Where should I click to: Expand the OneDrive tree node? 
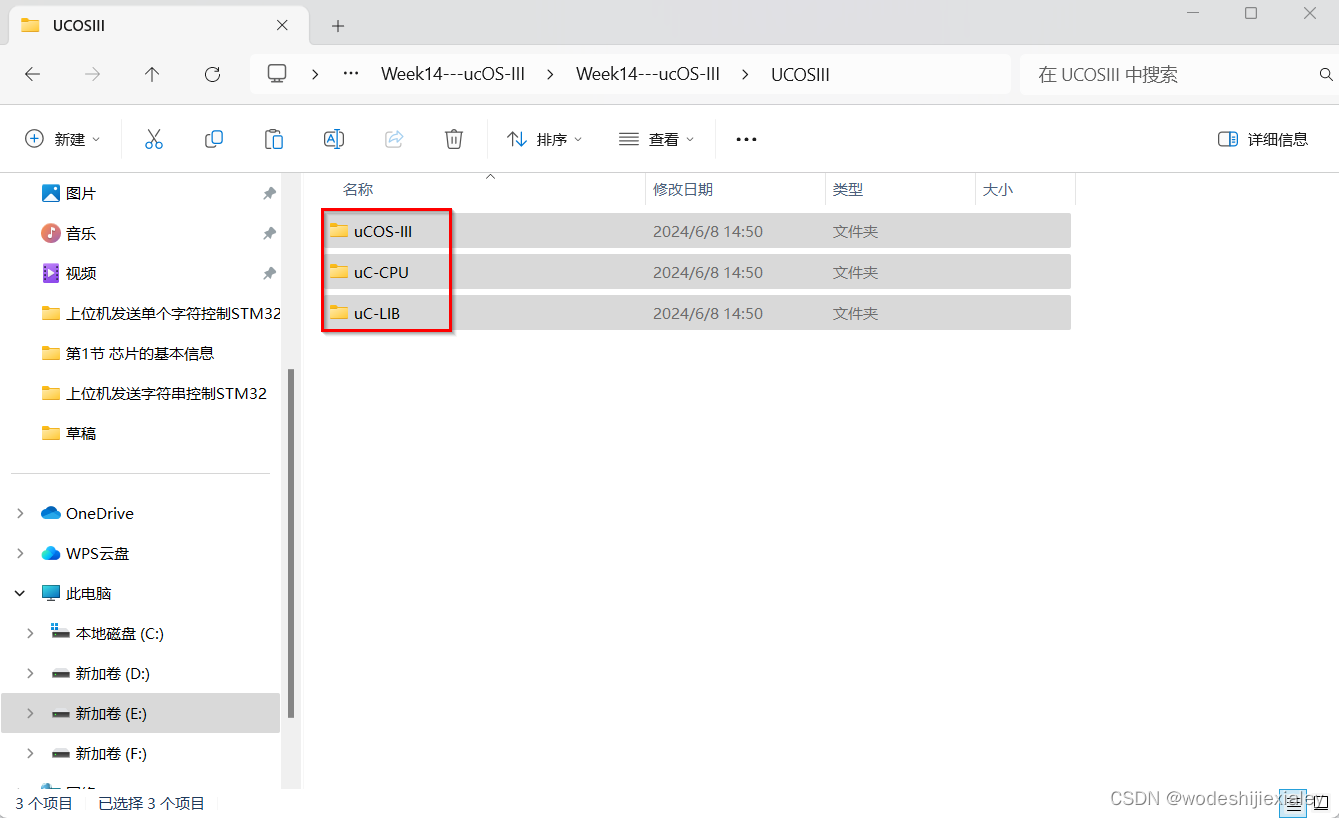(20, 513)
